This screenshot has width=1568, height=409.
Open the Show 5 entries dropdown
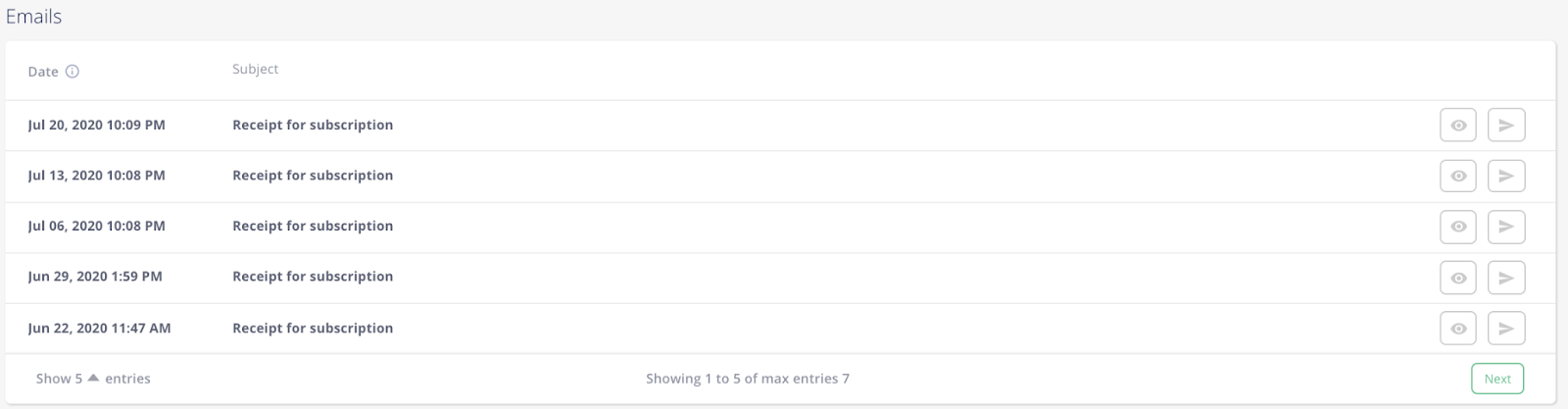[93, 379]
